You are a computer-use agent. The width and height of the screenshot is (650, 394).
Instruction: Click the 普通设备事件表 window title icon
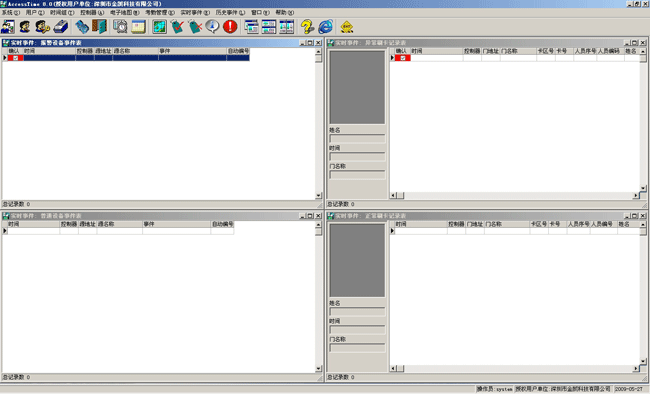coord(6,216)
